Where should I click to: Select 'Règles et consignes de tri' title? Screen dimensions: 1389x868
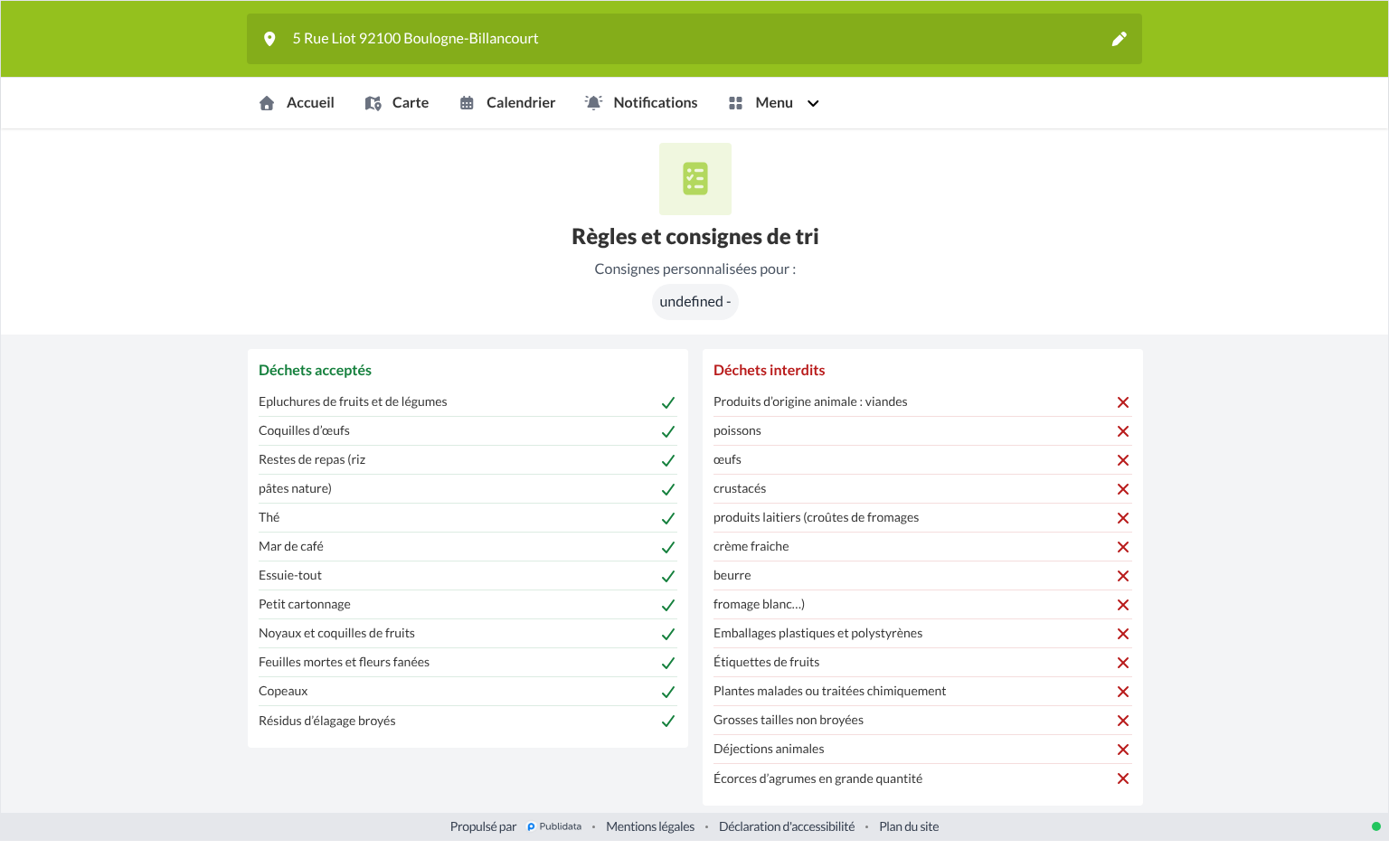click(x=695, y=237)
